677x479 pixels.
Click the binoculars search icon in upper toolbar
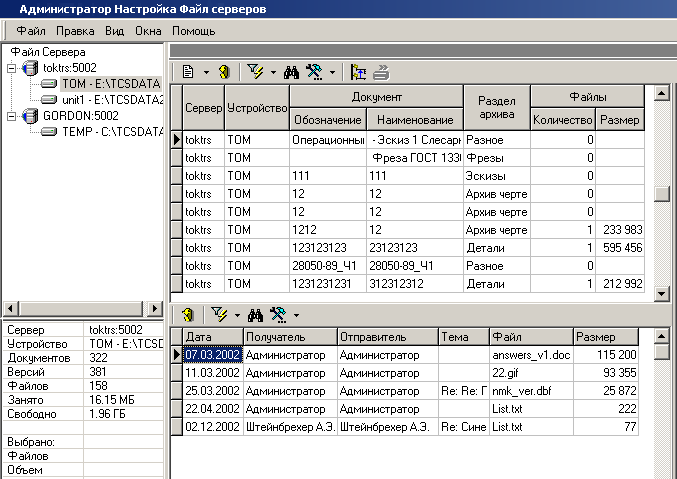pos(293,72)
